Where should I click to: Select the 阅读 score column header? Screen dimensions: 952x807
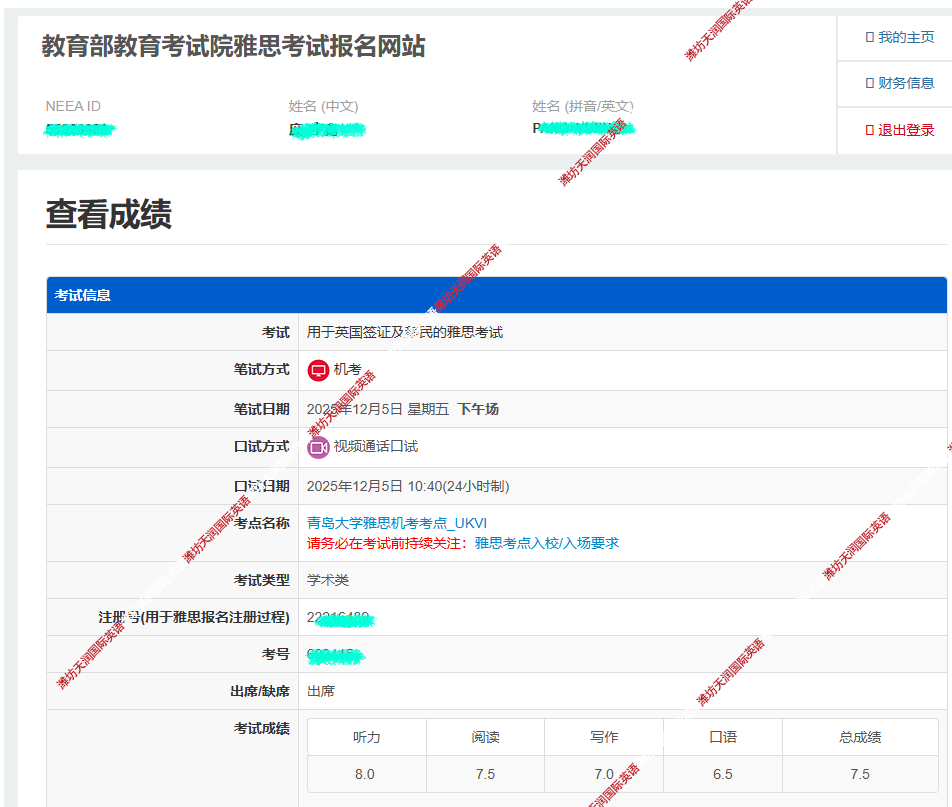(485, 737)
